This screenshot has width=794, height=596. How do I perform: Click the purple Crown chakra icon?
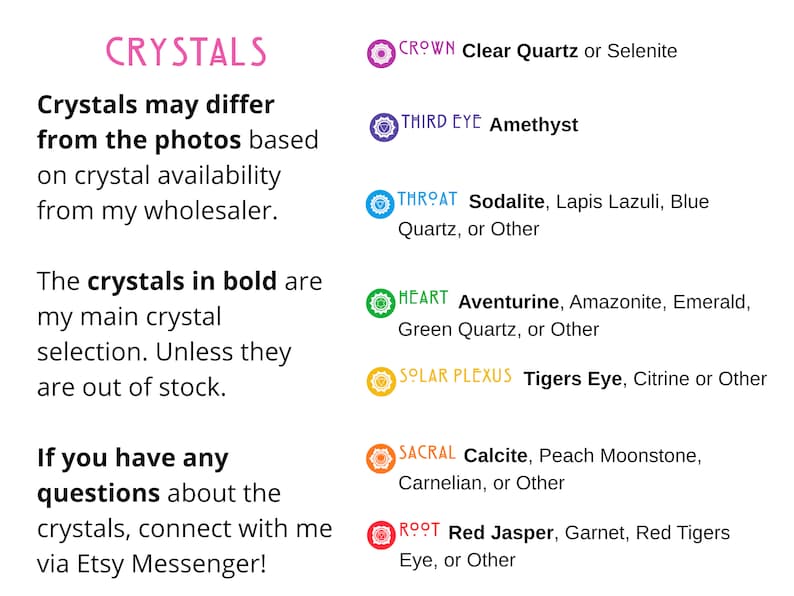click(381, 53)
